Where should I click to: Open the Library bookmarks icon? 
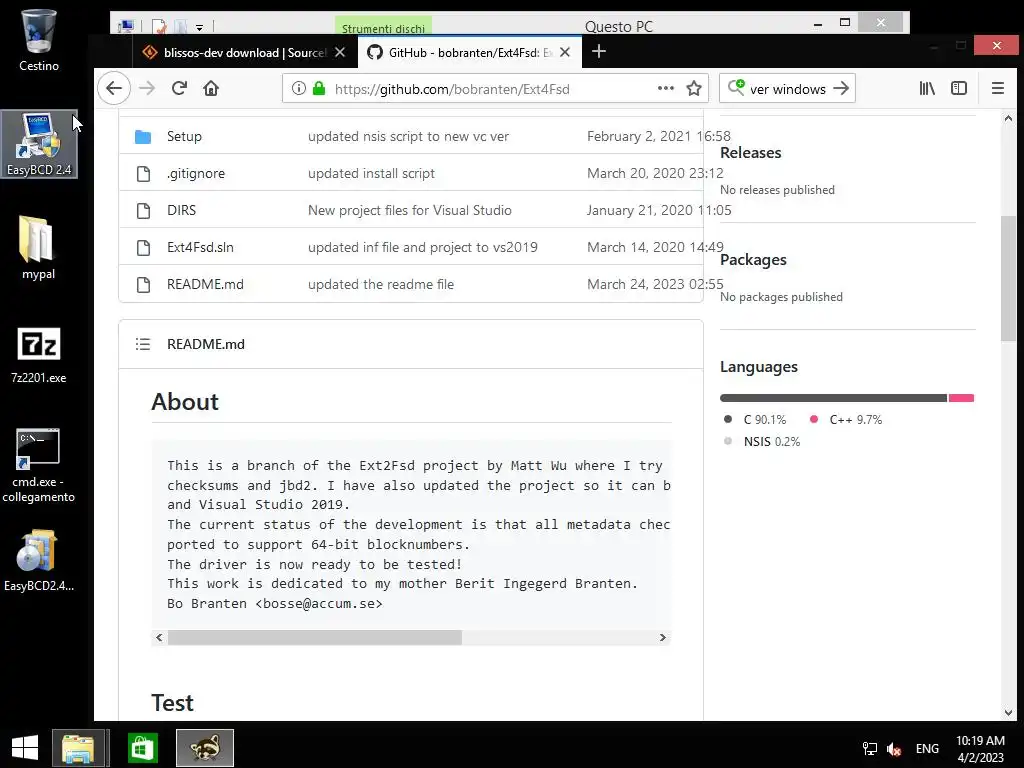927,88
